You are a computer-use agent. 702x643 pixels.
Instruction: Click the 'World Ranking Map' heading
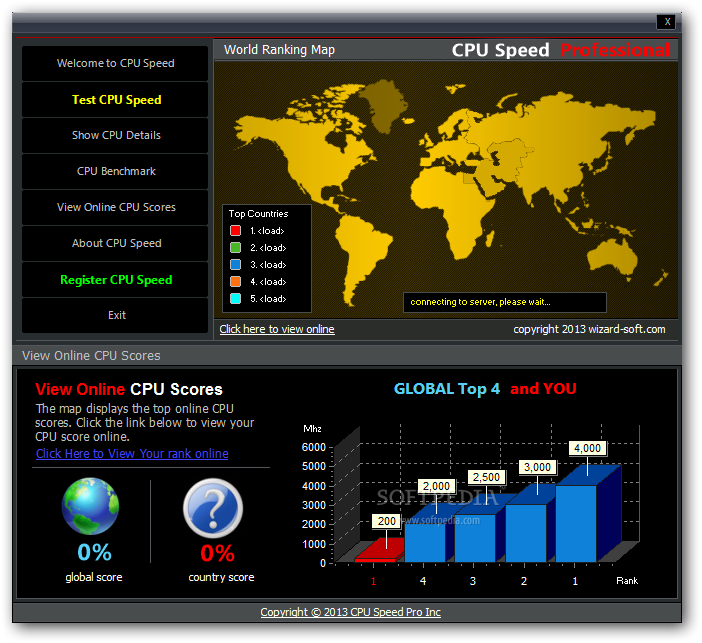(279, 50)
